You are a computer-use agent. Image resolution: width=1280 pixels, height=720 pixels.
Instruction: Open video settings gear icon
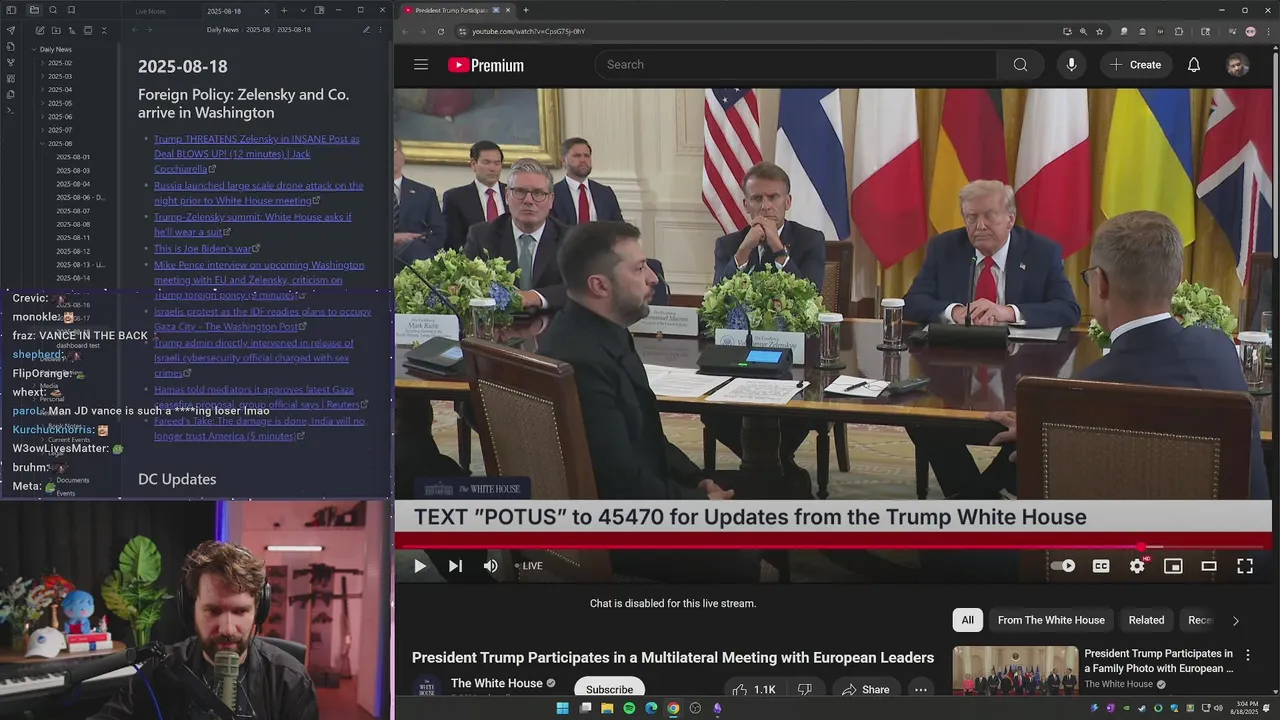point(1137,566)
